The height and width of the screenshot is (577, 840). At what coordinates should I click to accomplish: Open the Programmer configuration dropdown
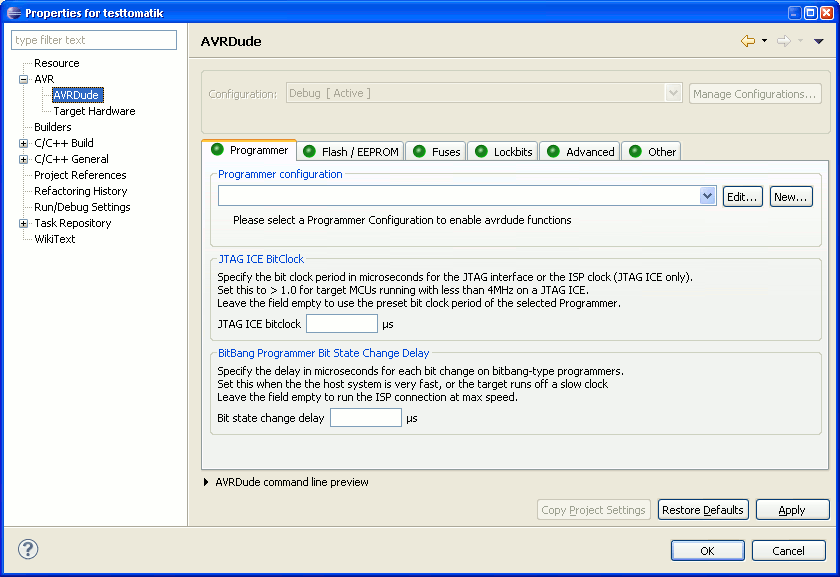(x=707, y=196)
